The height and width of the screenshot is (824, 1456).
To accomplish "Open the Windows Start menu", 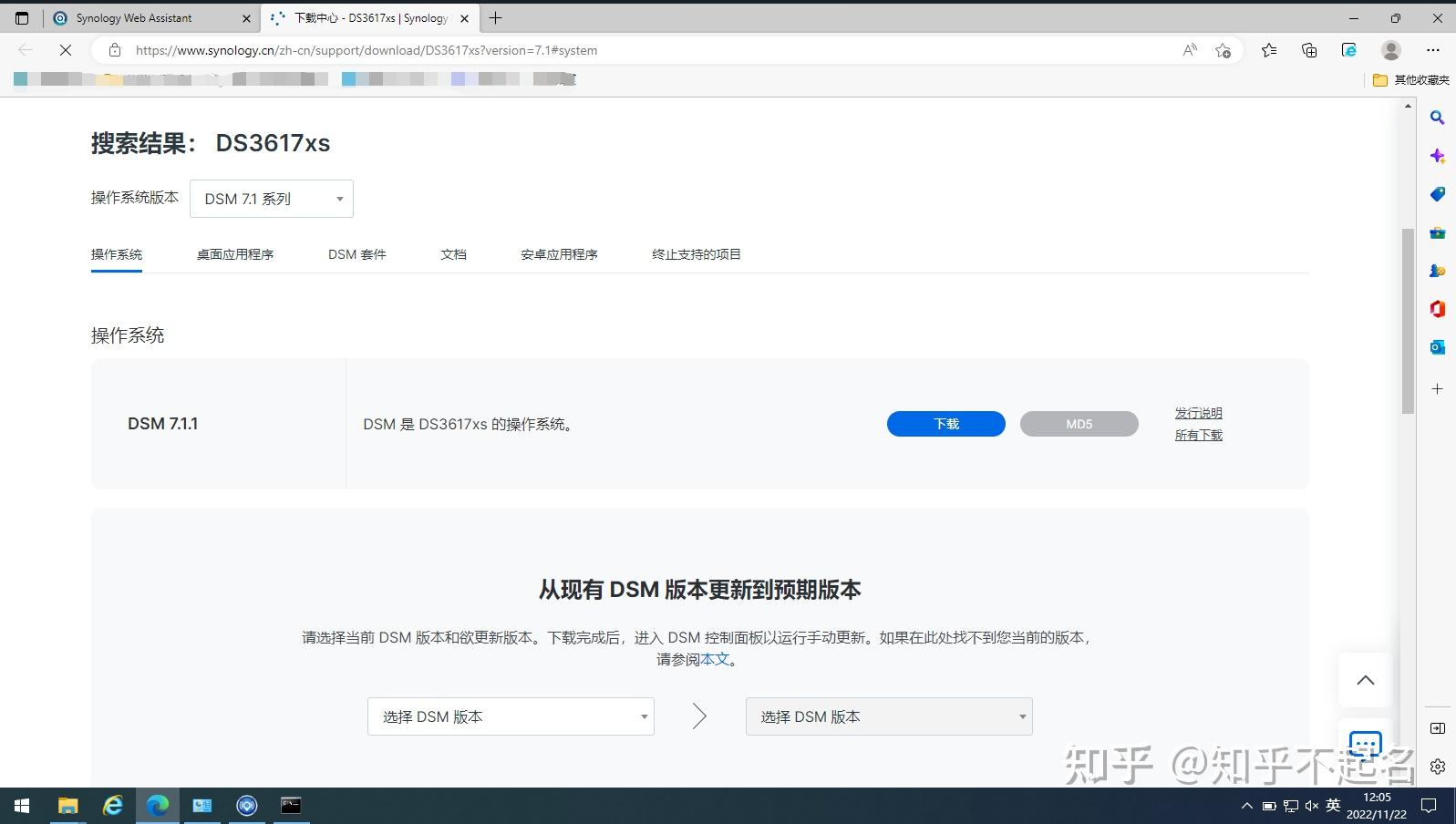I will [22, 806].
